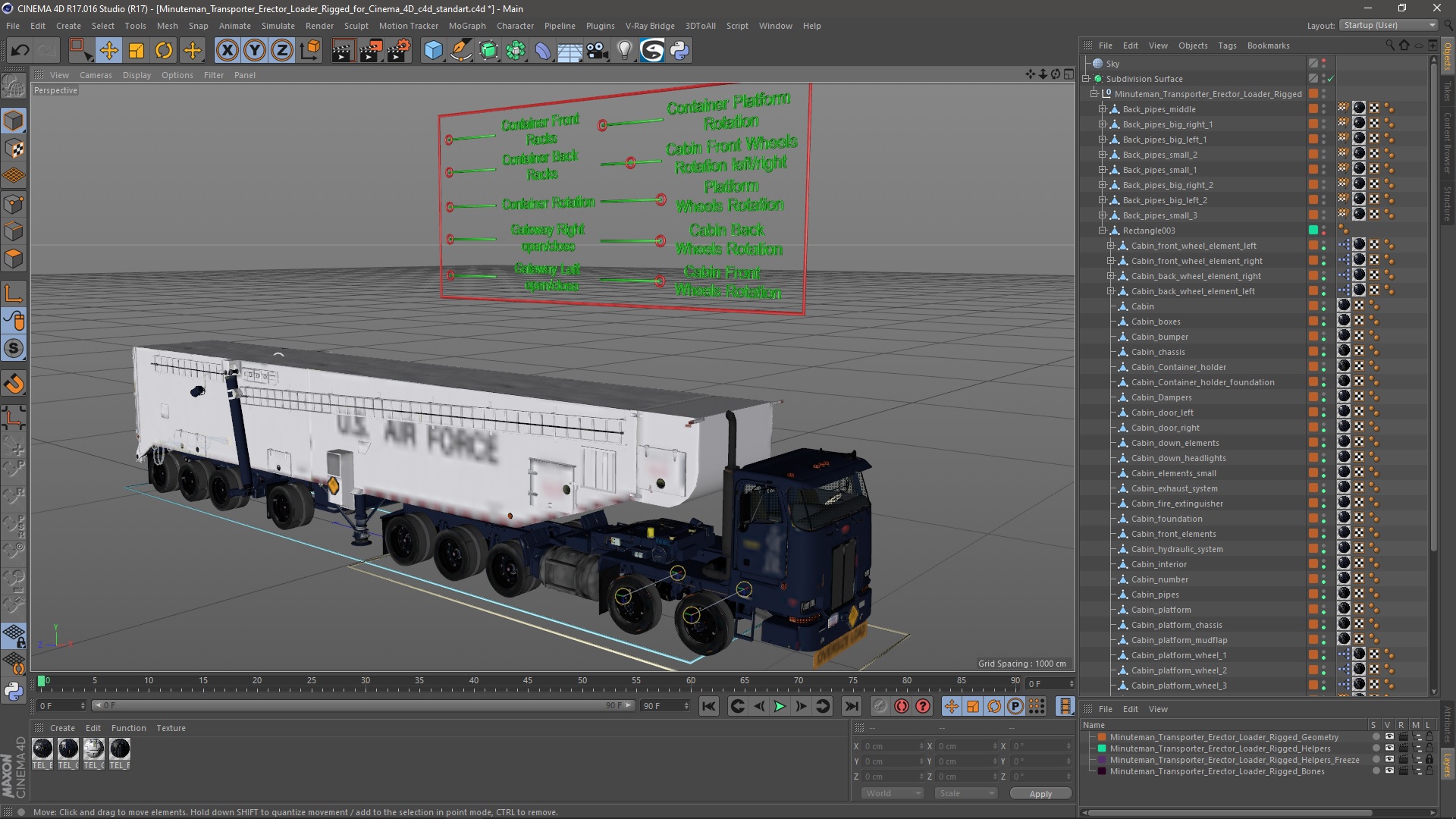
Task: Select the Rigged_Helpers_Freeze layer
Action: 1235,760
